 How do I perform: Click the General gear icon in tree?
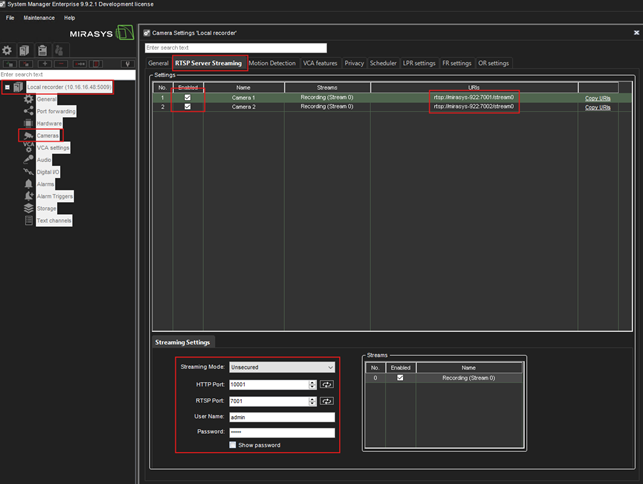tap(28, 99)
